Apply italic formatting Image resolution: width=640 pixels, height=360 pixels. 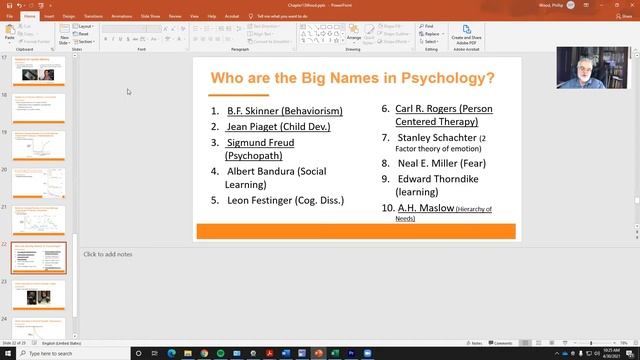click(x=113, y=39)
